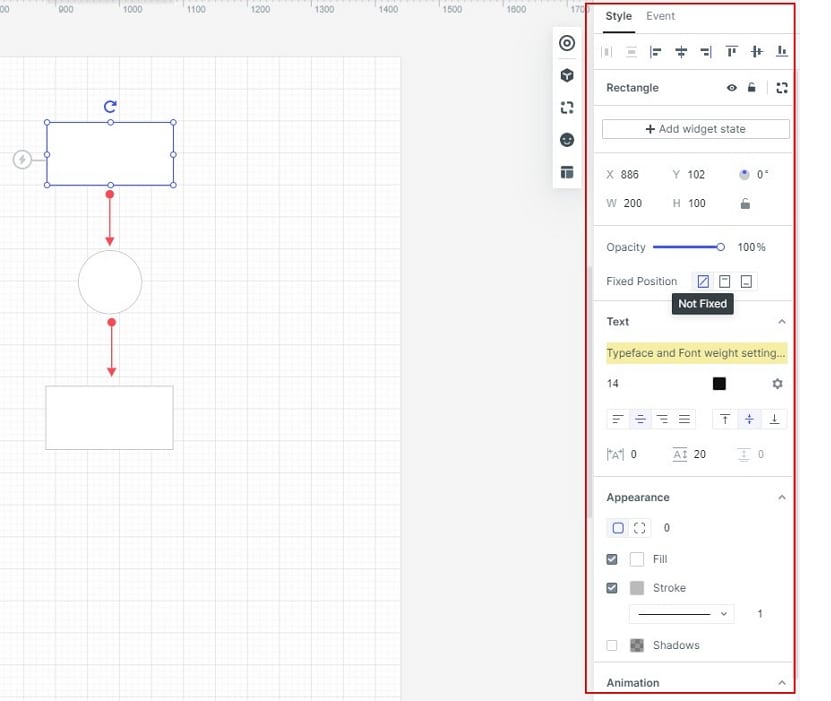Align text left
The image size is (831, 701).
click(x=617, y=420)
